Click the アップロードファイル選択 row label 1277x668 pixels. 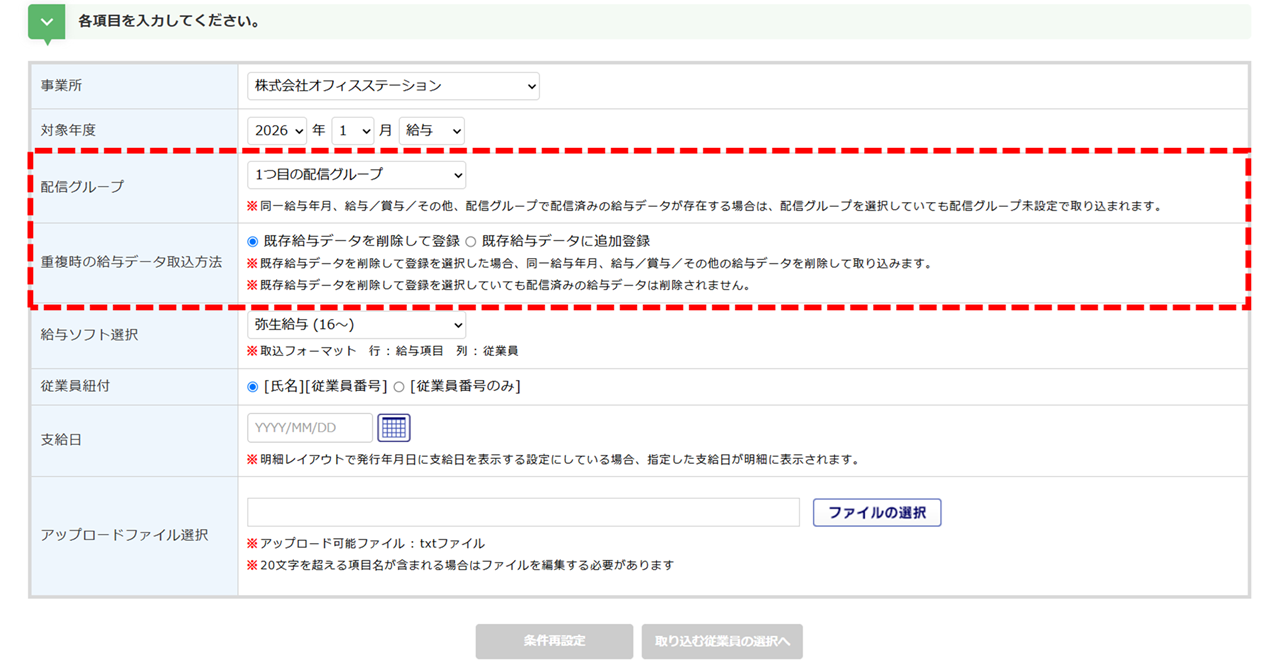click(124, 535)
